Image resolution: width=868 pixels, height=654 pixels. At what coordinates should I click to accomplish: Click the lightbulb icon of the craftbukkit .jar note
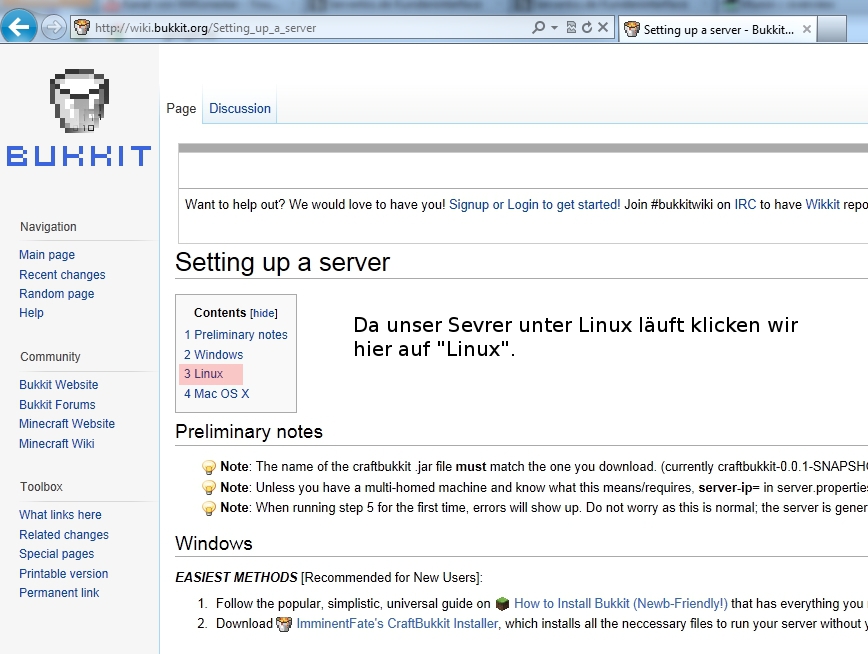(x=209, y=467)
